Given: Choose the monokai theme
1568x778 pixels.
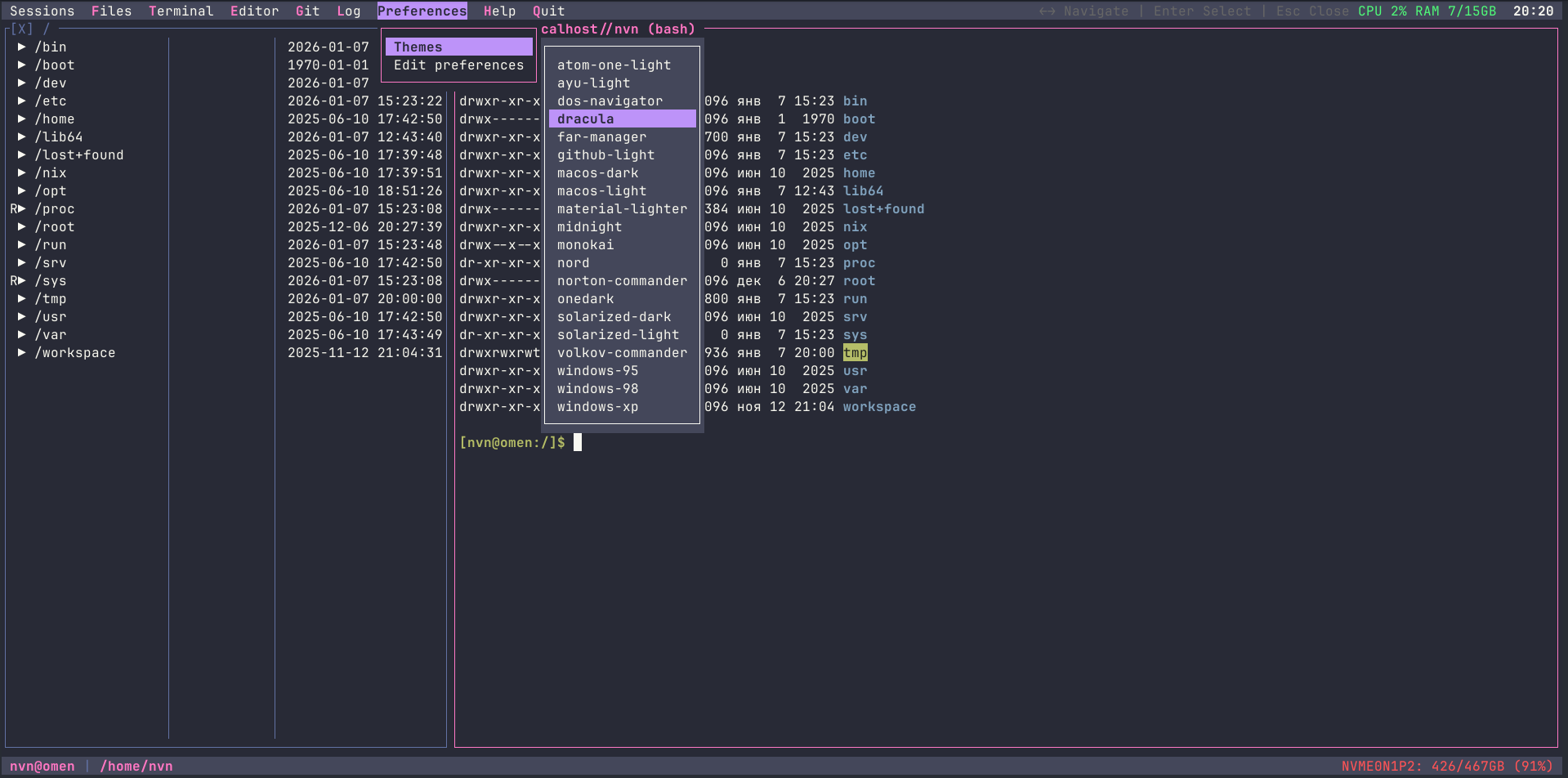Looking at the screenshot, I should [585, 245].
